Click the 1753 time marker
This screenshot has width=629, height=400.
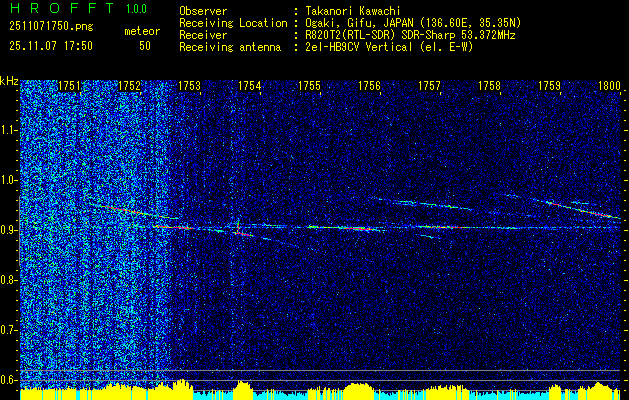(x=189, y=86)
